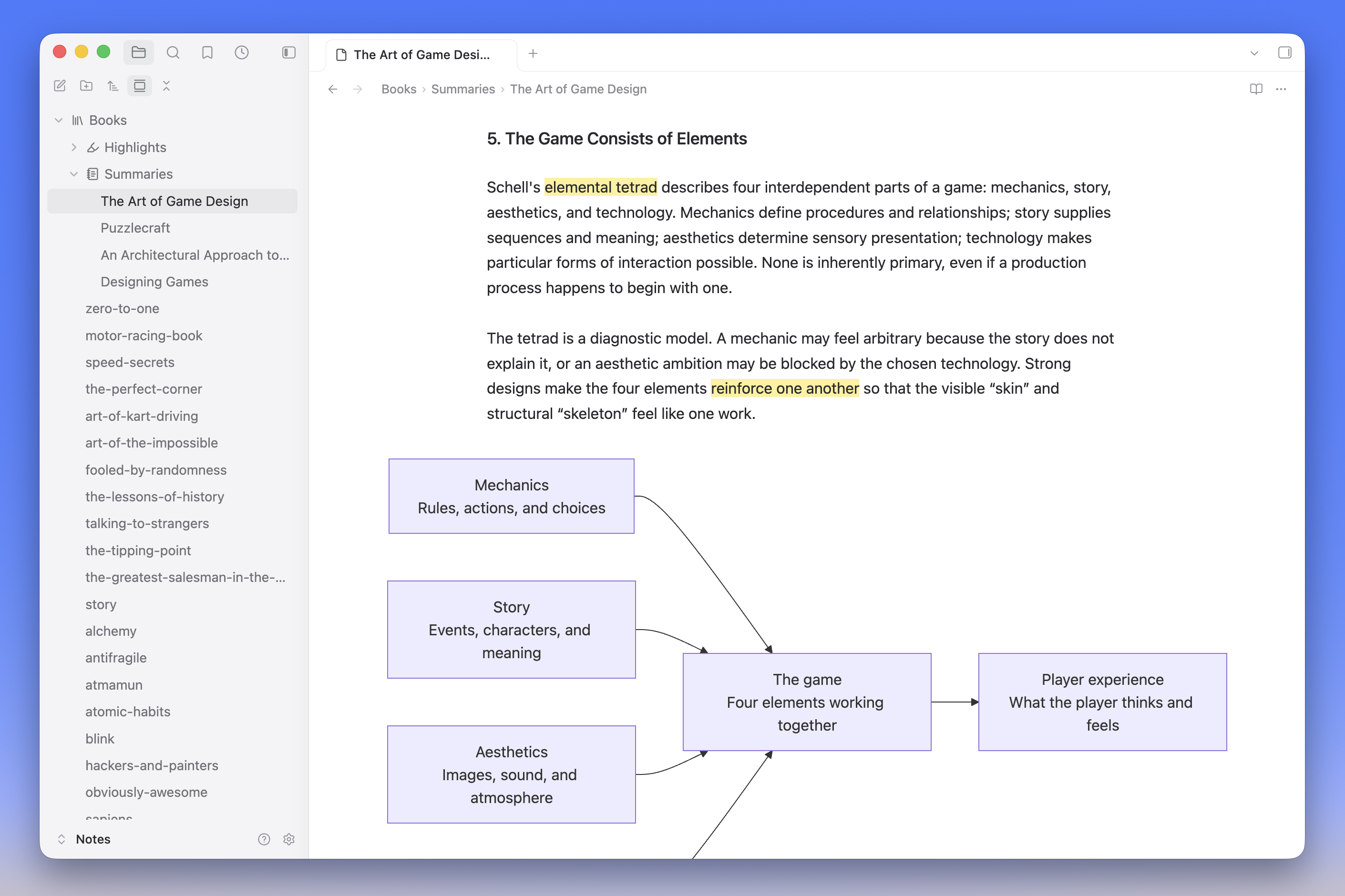Open the more options ellipsis menu
The width and height of the screenshot is (1345, 896).
tap(1281, 89)
